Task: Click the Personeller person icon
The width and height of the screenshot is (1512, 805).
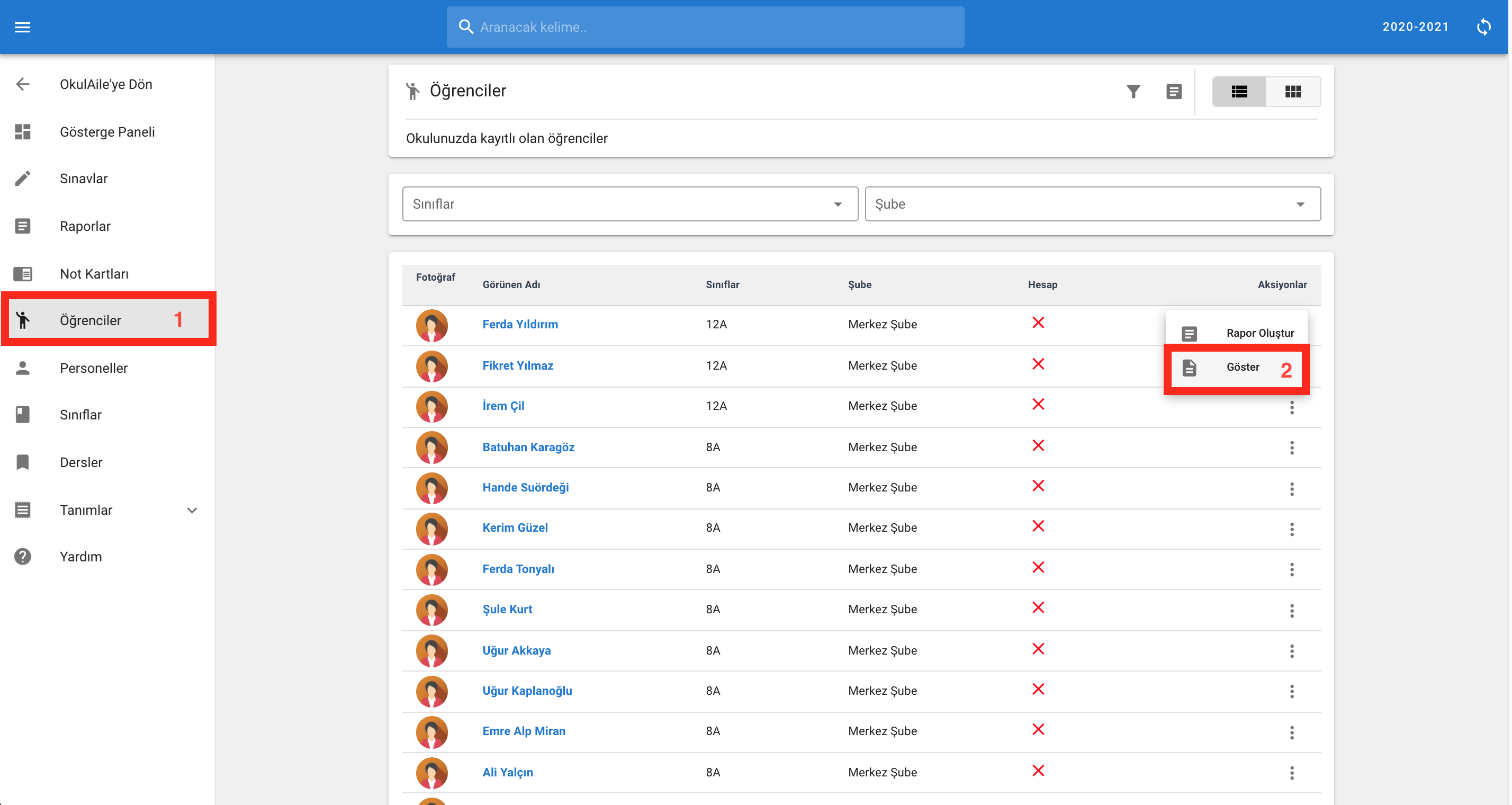Action: [22, 368]
